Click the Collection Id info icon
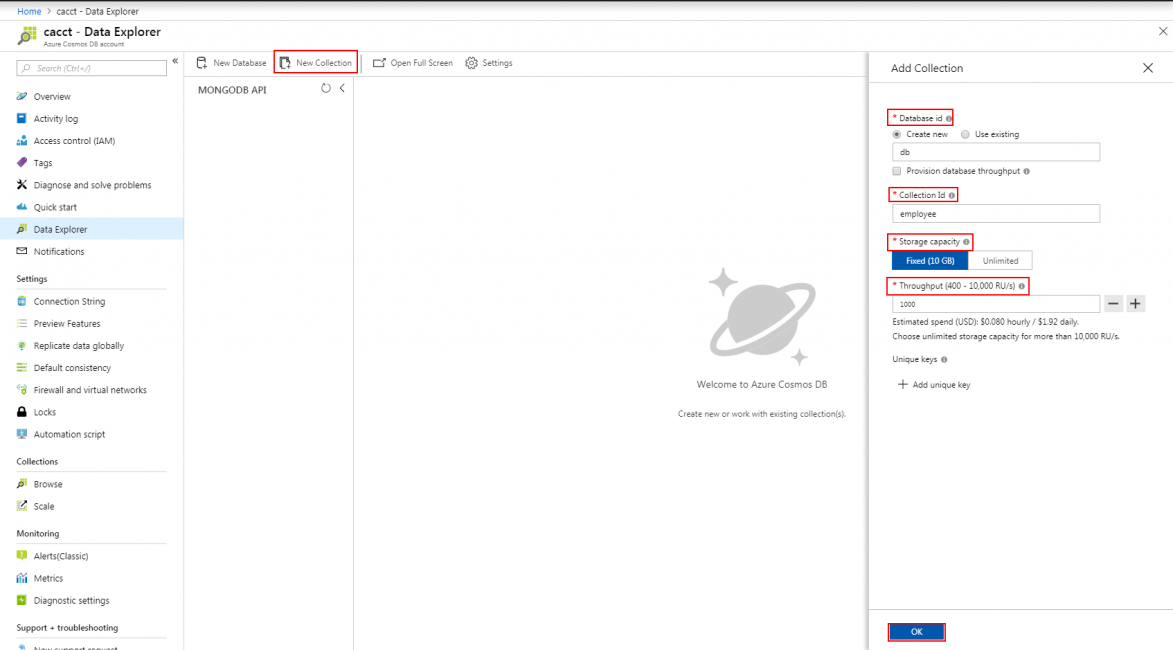Image resolution: width=1173 pixels, height=650 pixels. [x=952, y=195]
